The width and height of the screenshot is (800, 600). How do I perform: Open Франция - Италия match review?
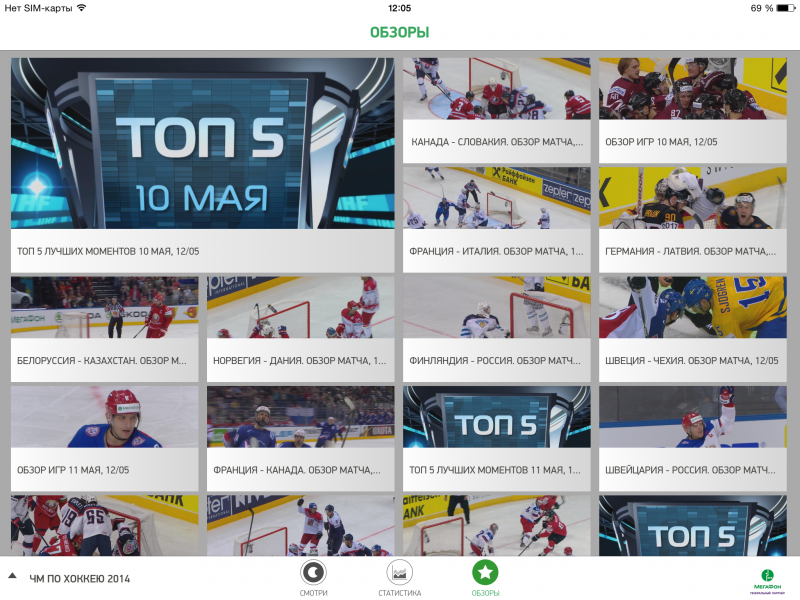pos(496,219)
